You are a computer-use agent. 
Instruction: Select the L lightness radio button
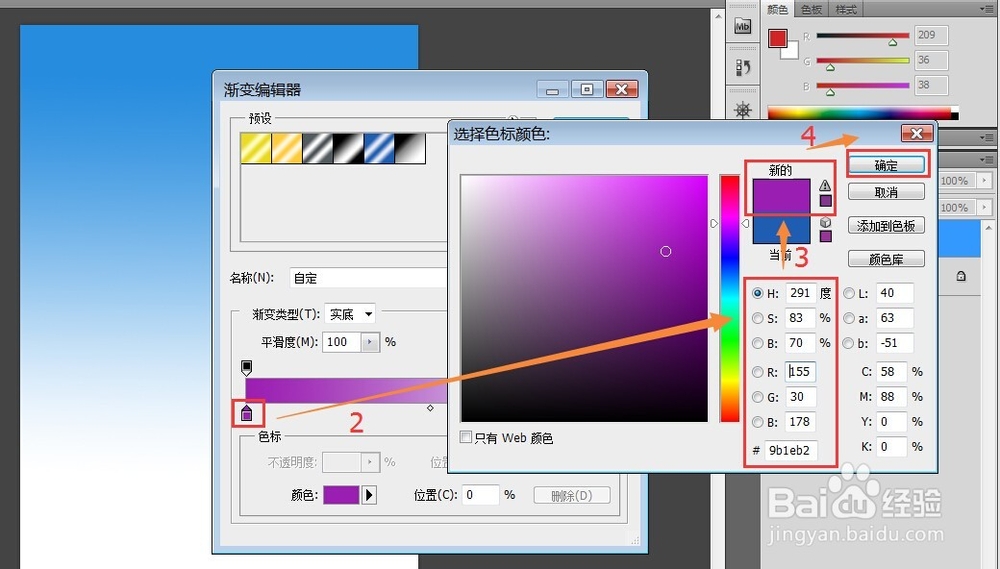(849, 293)
